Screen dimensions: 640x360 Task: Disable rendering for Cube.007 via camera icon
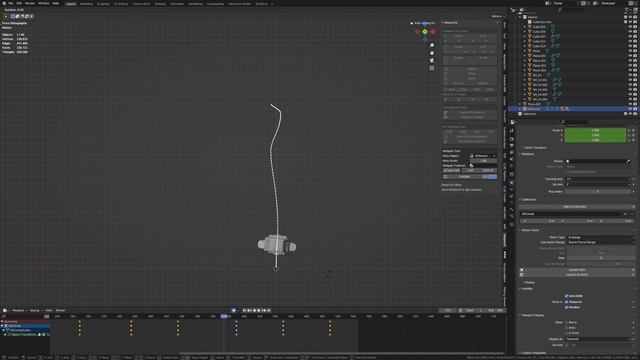635,36
